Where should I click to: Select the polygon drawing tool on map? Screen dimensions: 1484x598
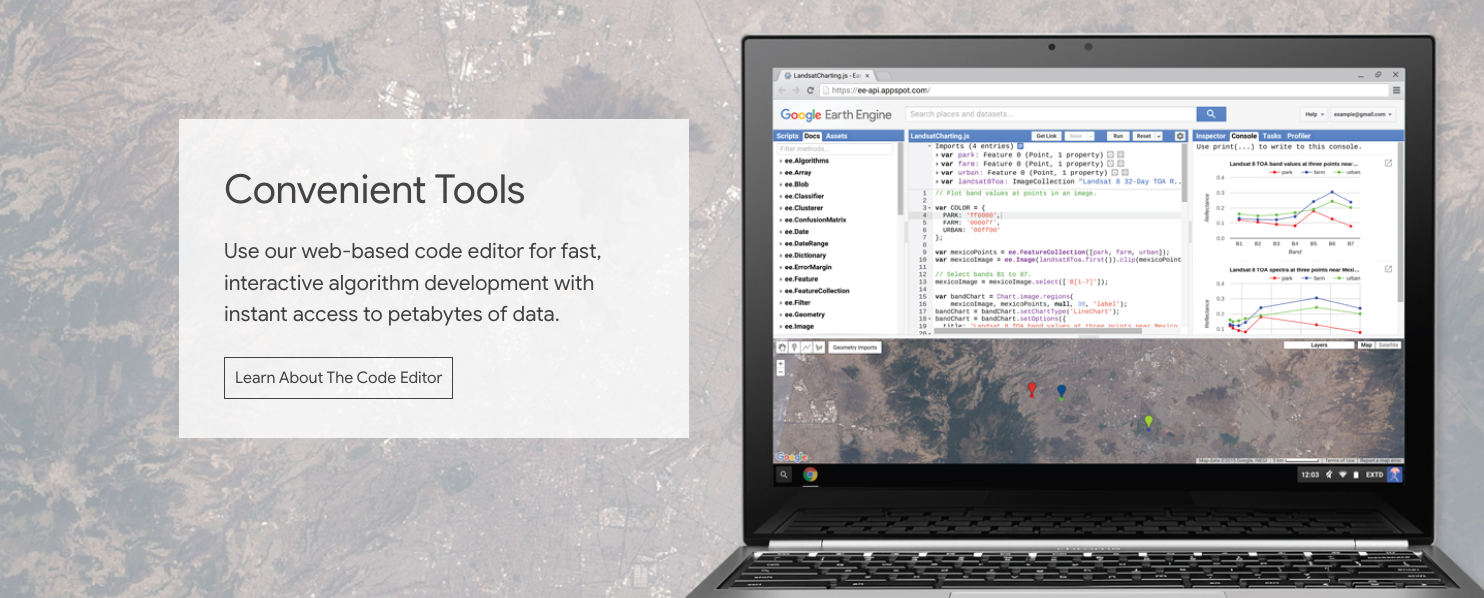[x=818, y=348]
